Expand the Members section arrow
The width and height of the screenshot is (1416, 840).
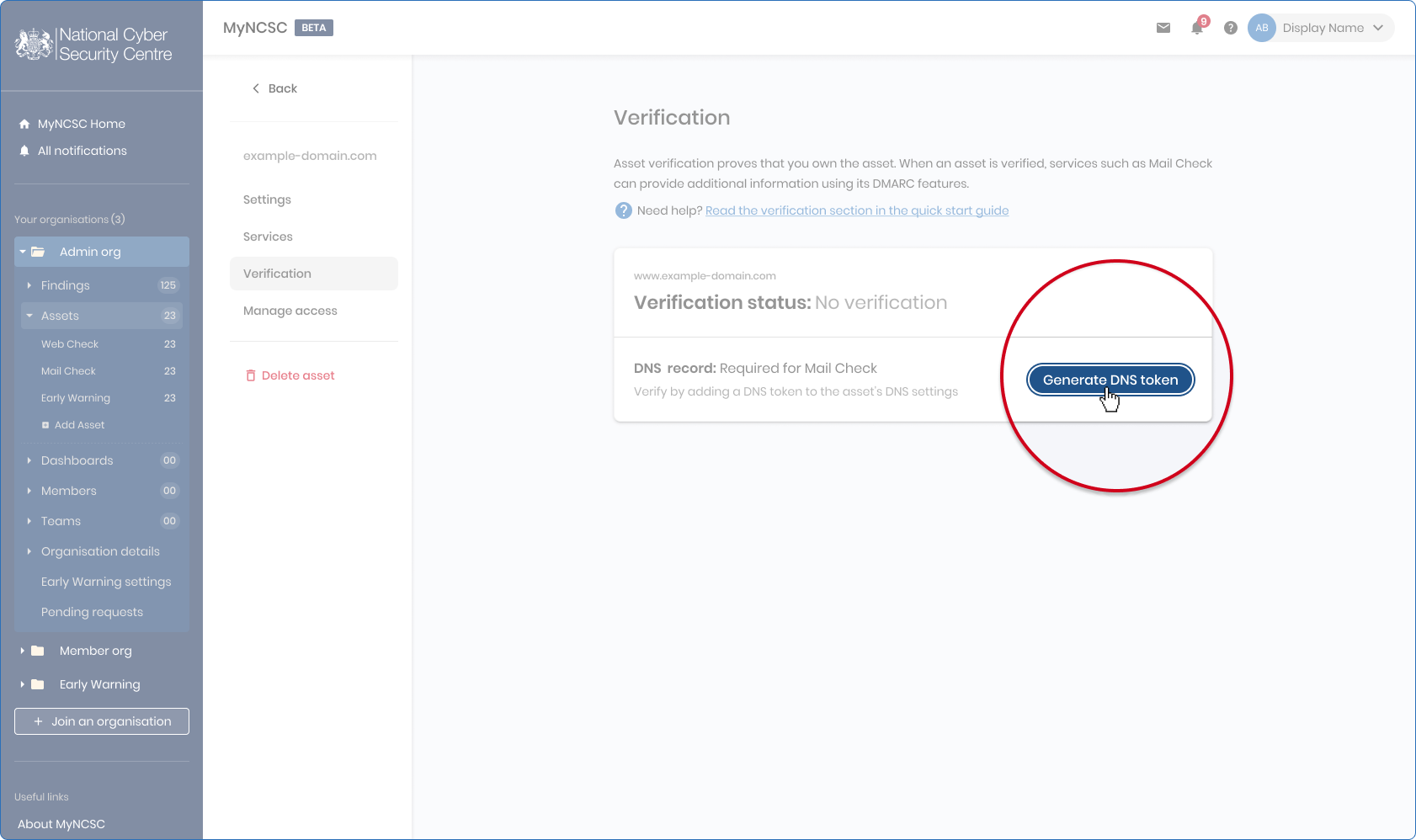(x=29, y=491)
